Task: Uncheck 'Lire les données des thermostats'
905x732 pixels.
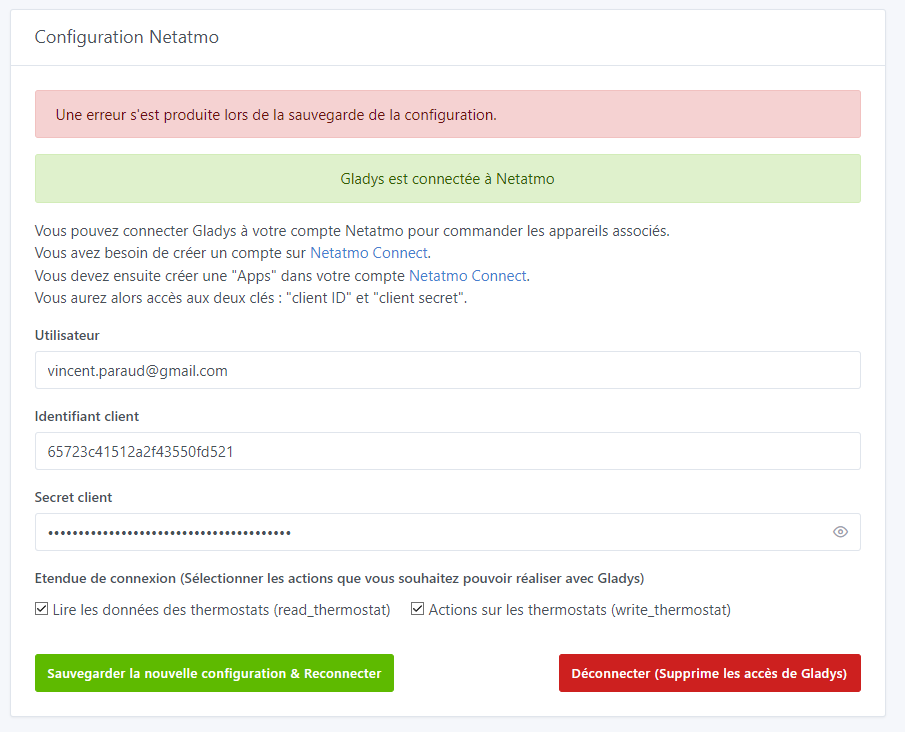Action: [x=42, y=608]
